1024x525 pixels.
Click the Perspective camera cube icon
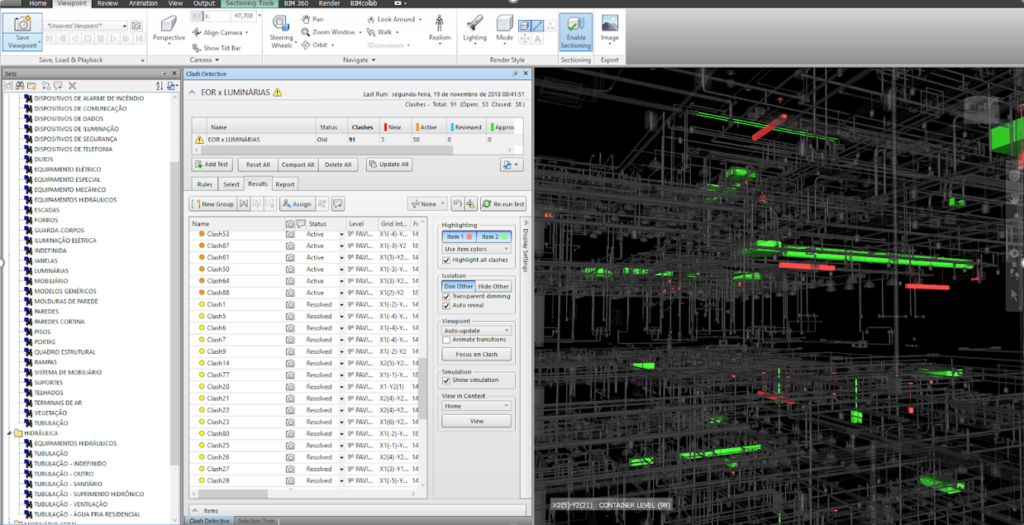coord(168,24)
